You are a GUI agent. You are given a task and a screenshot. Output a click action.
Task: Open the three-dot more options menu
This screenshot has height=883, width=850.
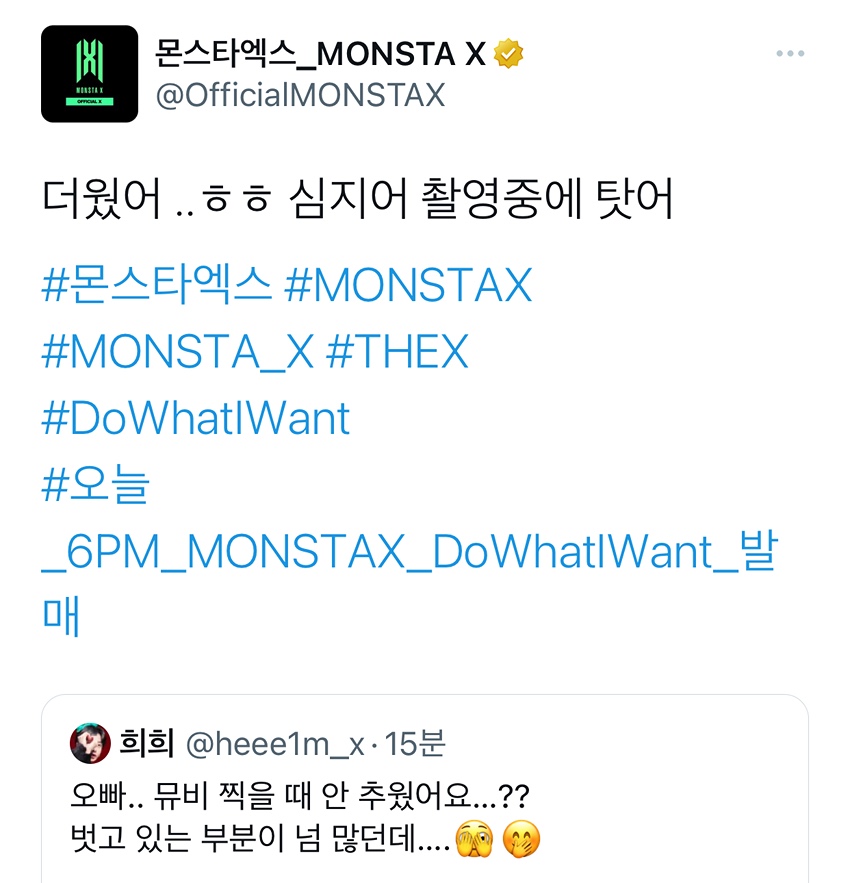click(x=790, y=53)
